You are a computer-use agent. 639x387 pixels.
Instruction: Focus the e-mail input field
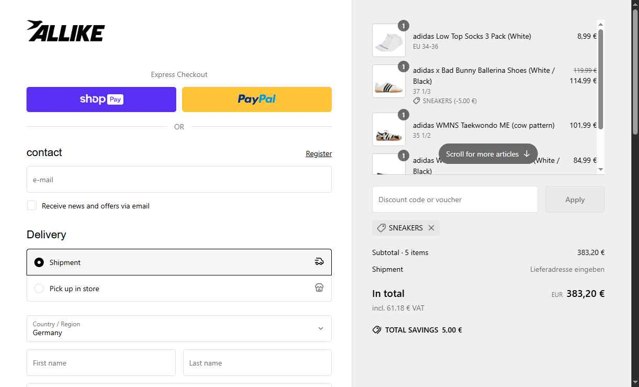[x=179, y=180]
